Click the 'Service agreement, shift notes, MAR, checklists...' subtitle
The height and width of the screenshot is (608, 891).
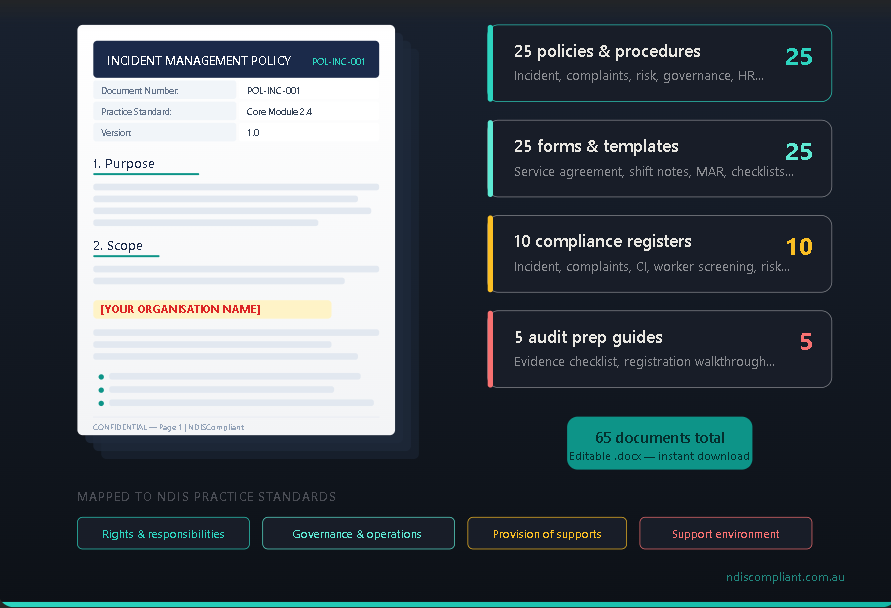653,172
